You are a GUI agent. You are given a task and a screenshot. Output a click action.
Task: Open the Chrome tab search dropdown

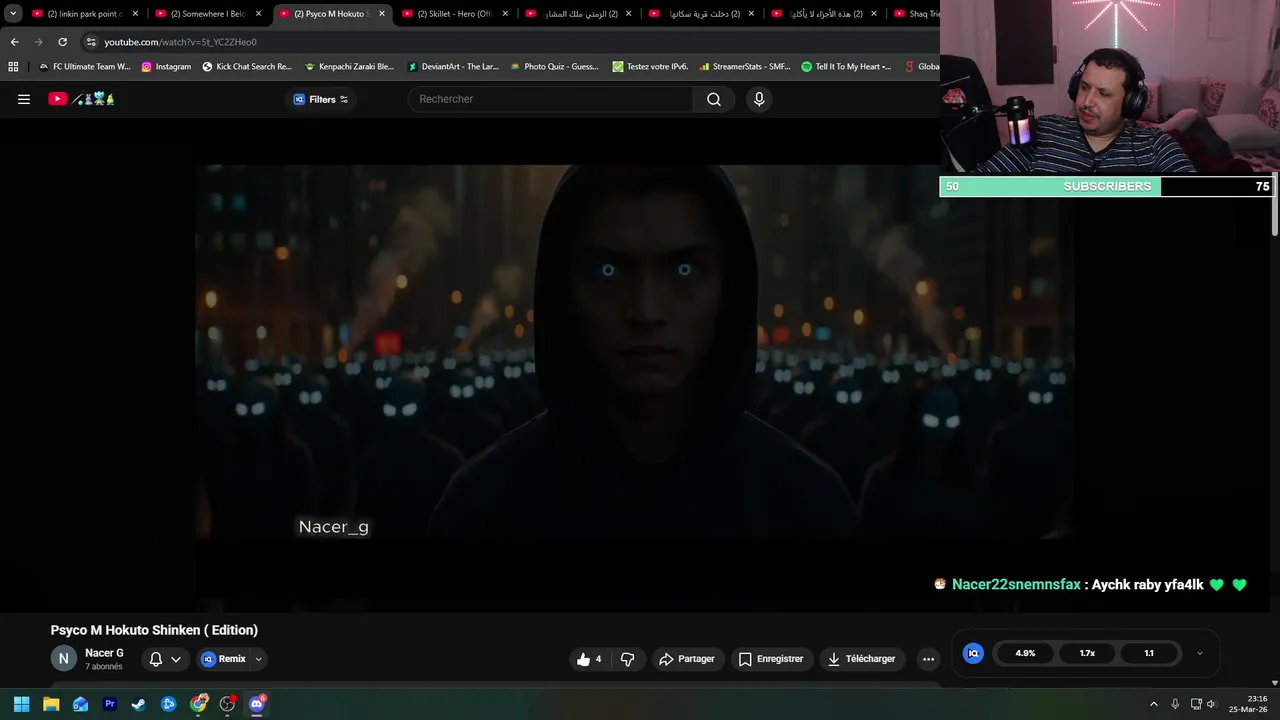13,14
